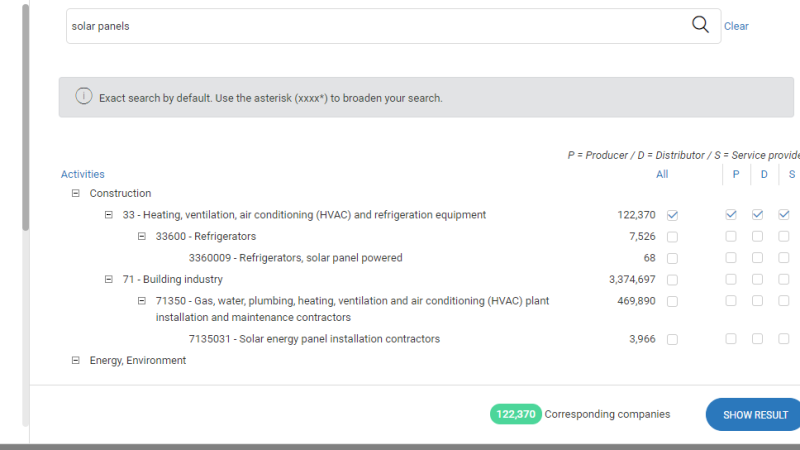Screen dimensions: 800x450
Task: Click the info icon in the notice banner
Action: pos(84,96)
